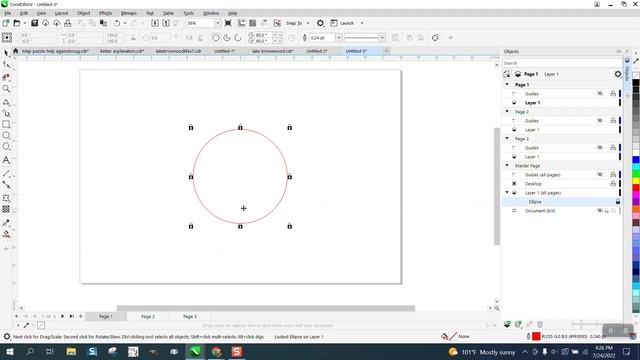Open the line style dropdown
640x360 pixels.
point(382,38)
